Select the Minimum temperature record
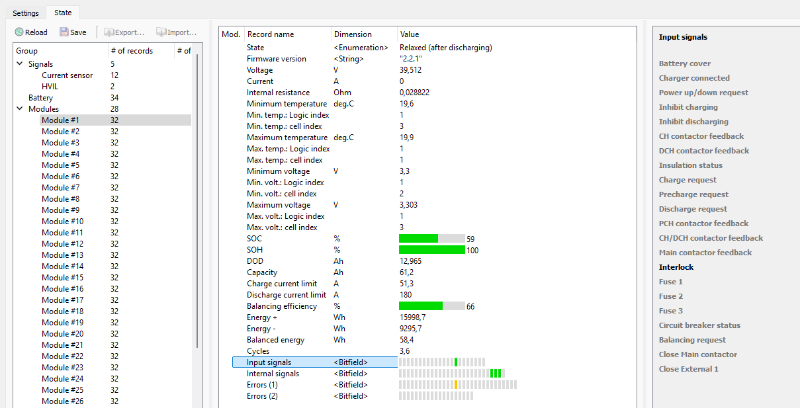Image resolution: width=800 pixels, height=408 pixels. pos(287,104)
